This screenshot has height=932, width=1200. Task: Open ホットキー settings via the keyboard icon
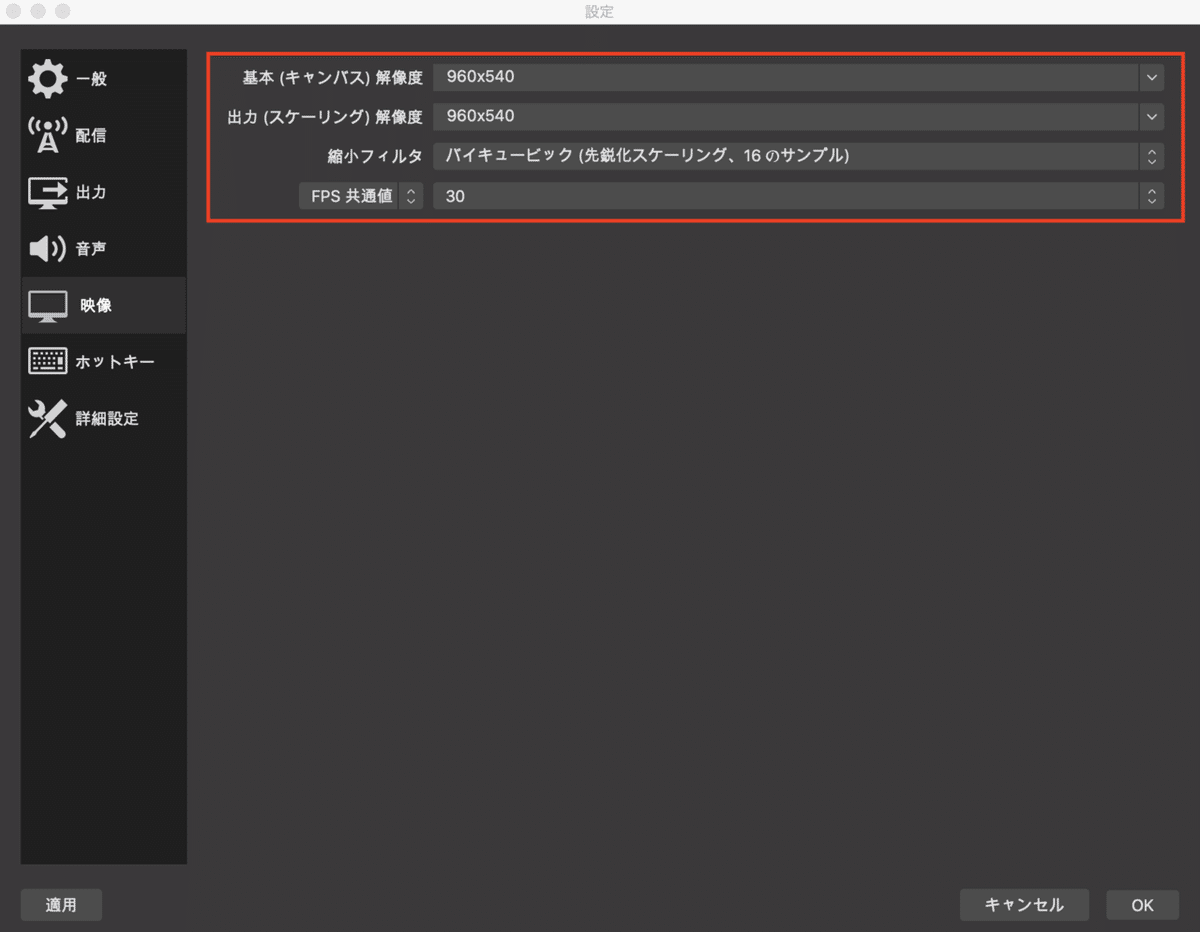pyautogui.click(x=46, y=361)
